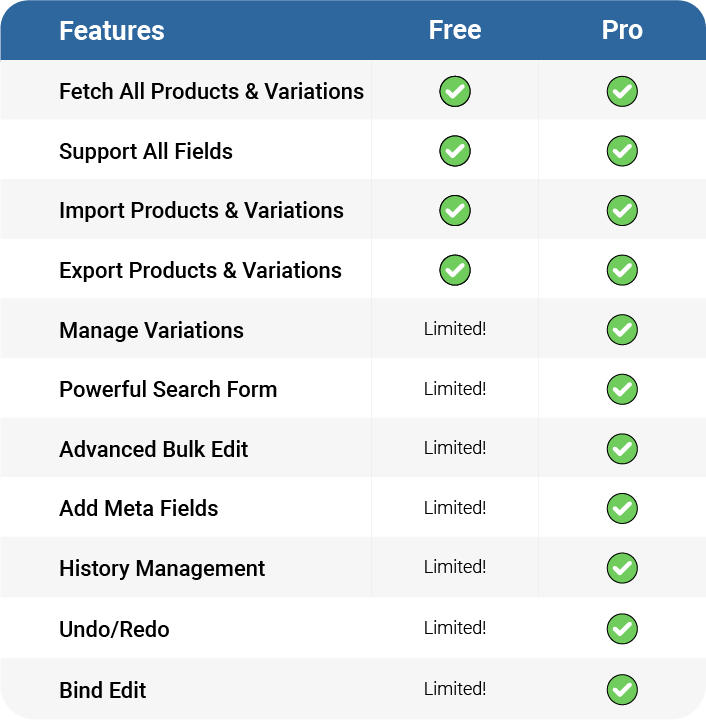
Task: Click the Free checkmark for Fetch All Products
Action: pyautogui.click(x=454, y=91)
